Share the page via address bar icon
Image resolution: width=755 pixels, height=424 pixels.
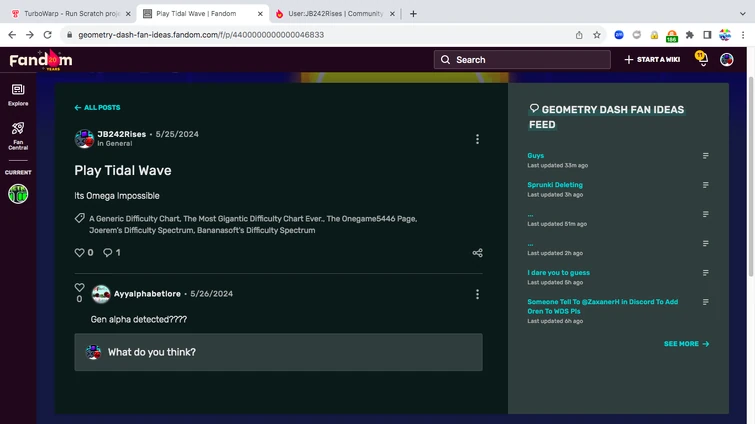579,35
